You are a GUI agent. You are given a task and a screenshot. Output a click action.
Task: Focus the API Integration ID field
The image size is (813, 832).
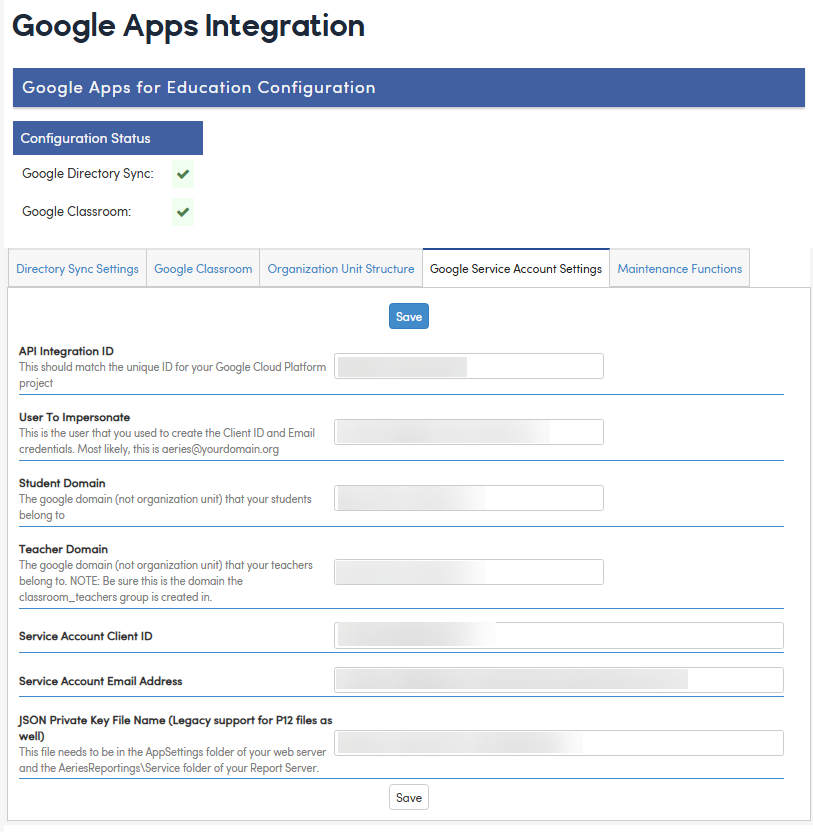469,366
